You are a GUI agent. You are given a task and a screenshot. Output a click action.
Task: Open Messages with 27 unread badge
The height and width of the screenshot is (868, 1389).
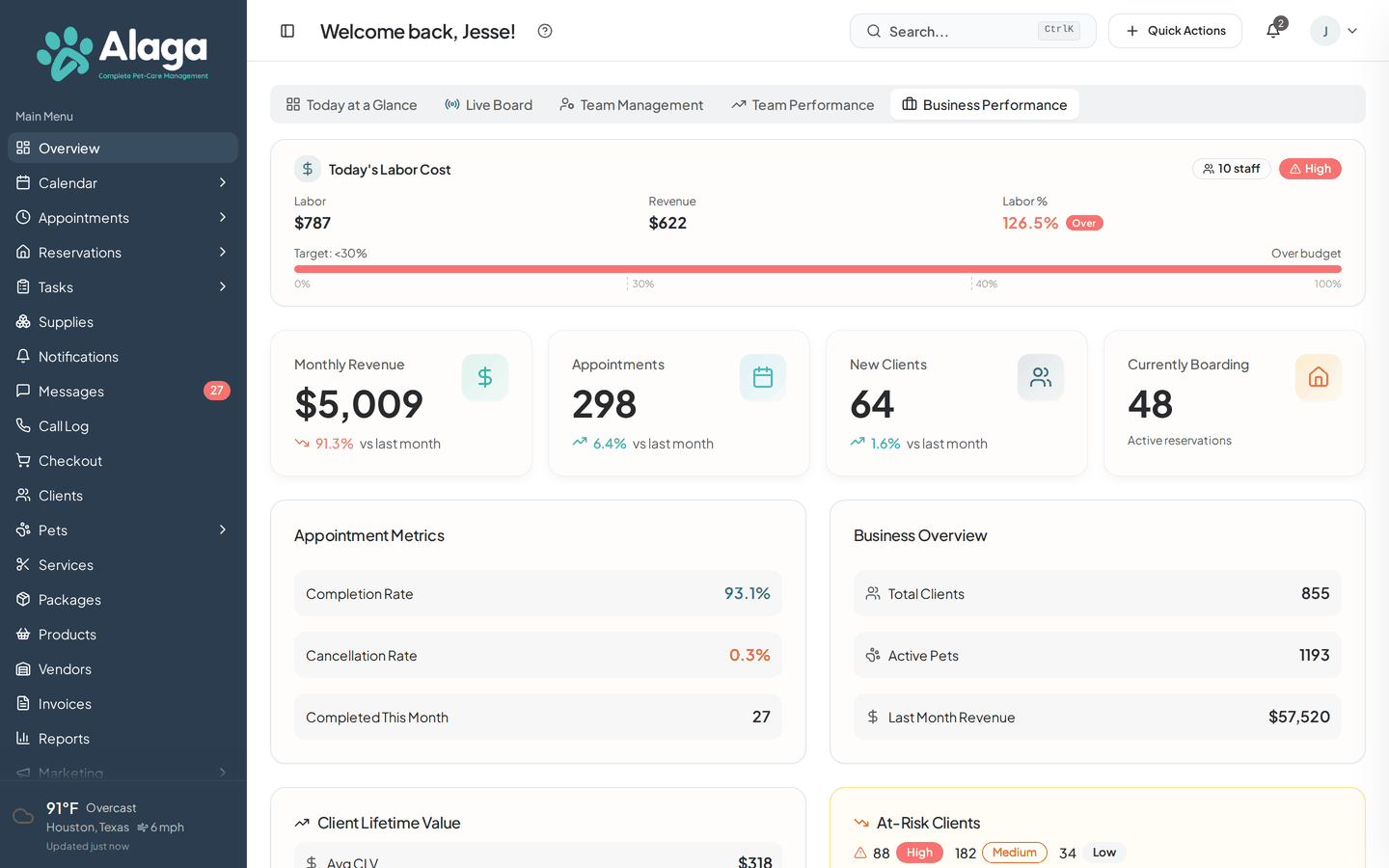point(123,392)
